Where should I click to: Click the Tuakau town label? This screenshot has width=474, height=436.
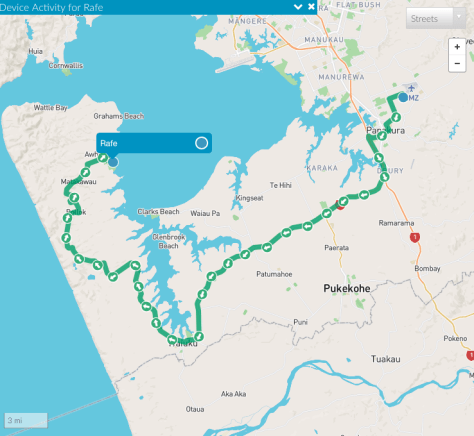coord(386,359)
